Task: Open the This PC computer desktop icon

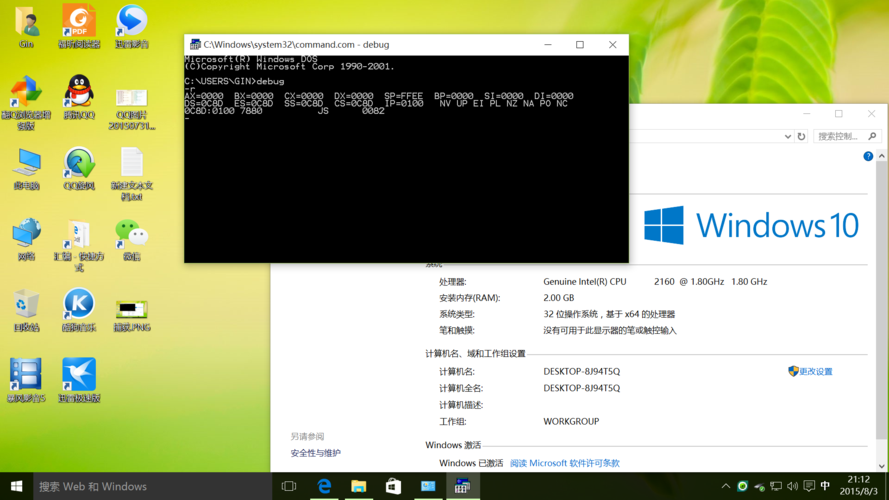Action: [26, 168]
